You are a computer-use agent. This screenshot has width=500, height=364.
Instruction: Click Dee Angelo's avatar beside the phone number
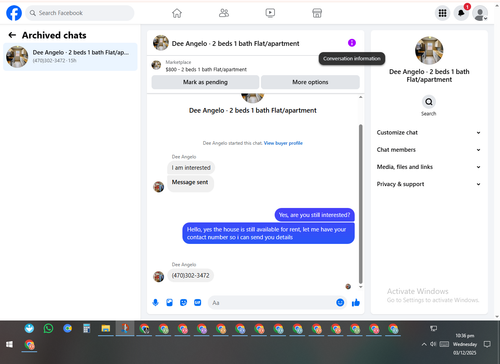click(158, 276)
